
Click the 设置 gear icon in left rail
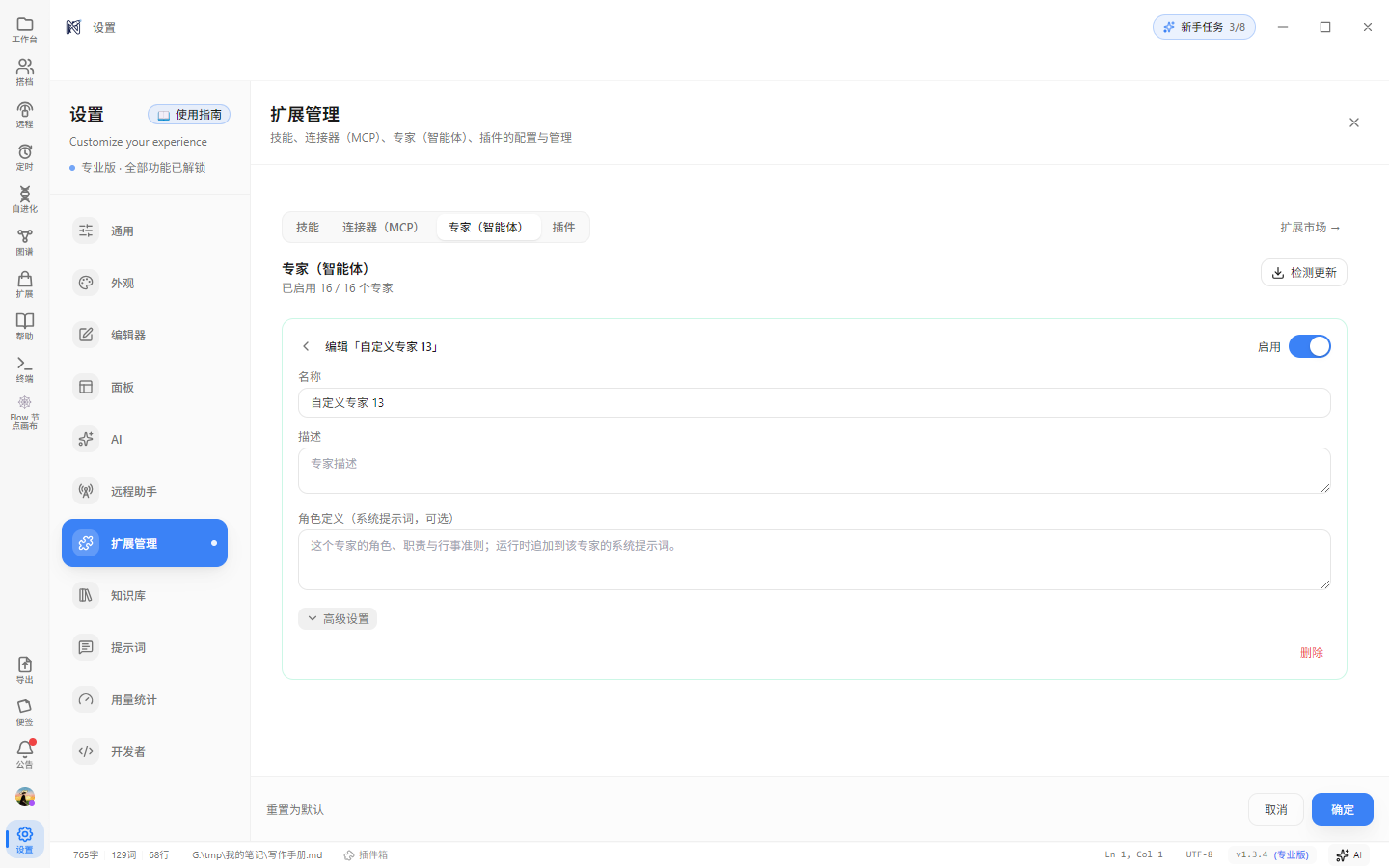(25, 839)
